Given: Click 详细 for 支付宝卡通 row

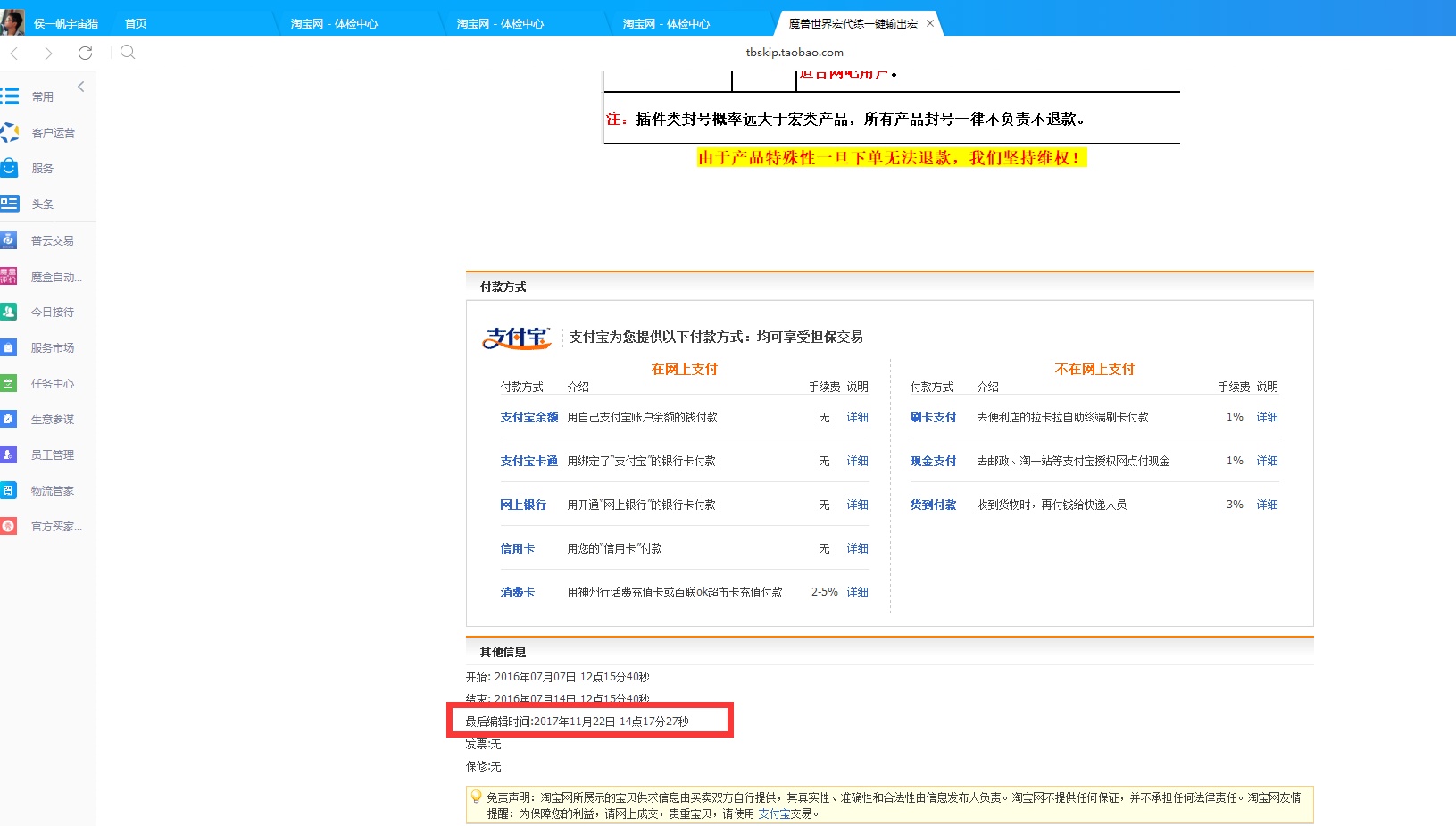Looking at the screenshot, I should point(857,461).
